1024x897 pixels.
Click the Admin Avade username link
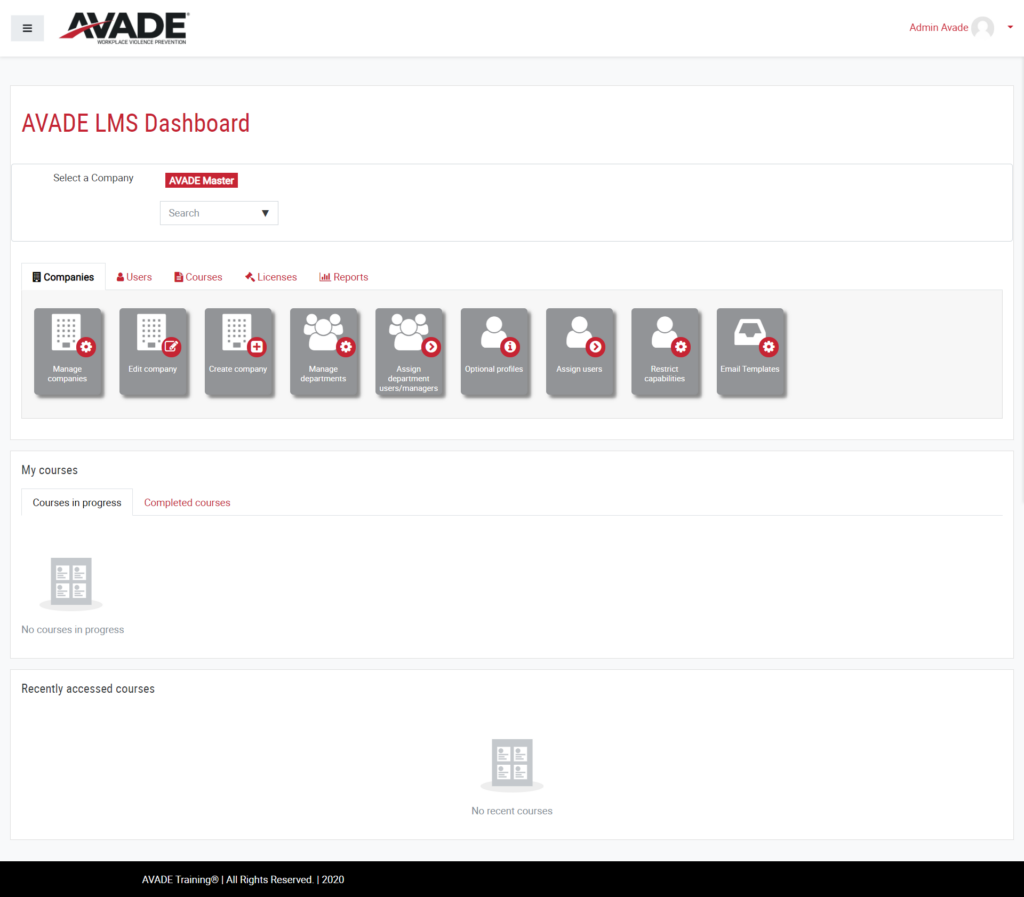pyautogui.click(x=938, y=27)
